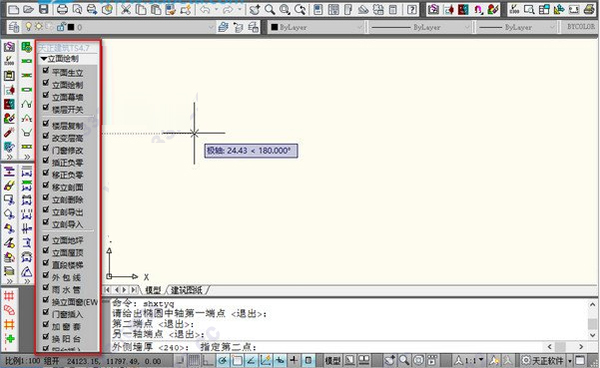600x368 pixels.
Task: Open the 比例1:100 scale setting
Action: pos(22,361)
